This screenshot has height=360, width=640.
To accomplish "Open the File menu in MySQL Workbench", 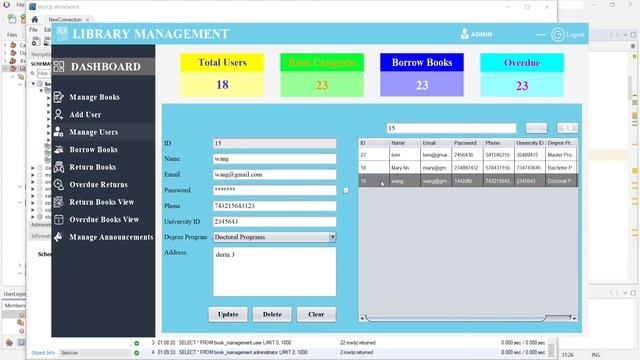I will (33, 30).
